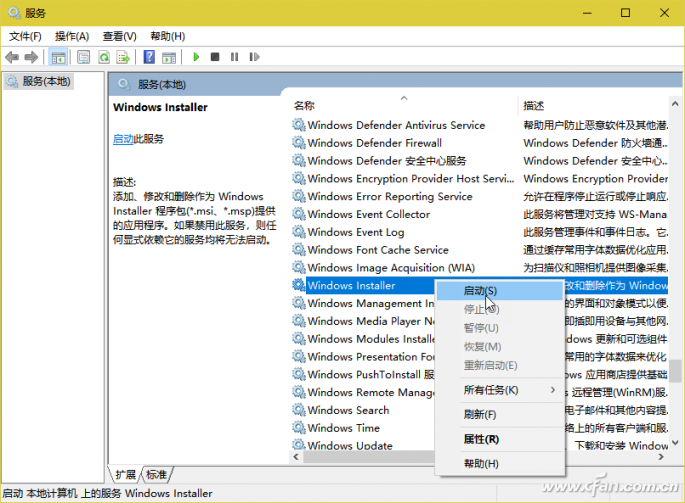This screenshot has height=503, width=685.
Task: Click gear icon beside Windows Image Acquisition
Action: coord(299,267)
